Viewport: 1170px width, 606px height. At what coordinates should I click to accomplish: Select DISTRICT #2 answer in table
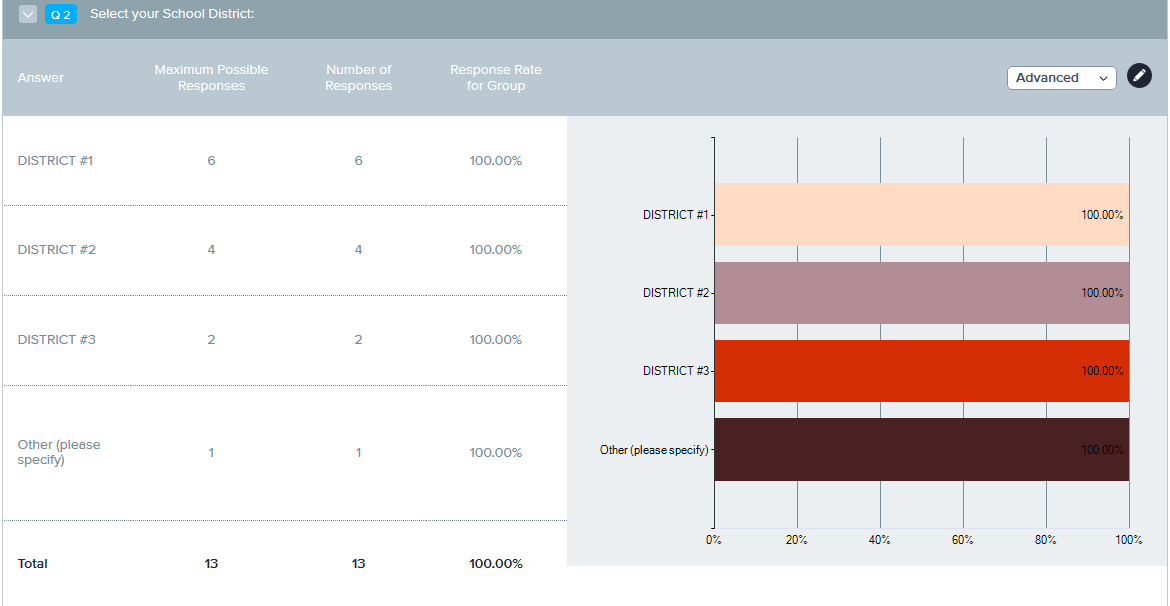(57, 250)
